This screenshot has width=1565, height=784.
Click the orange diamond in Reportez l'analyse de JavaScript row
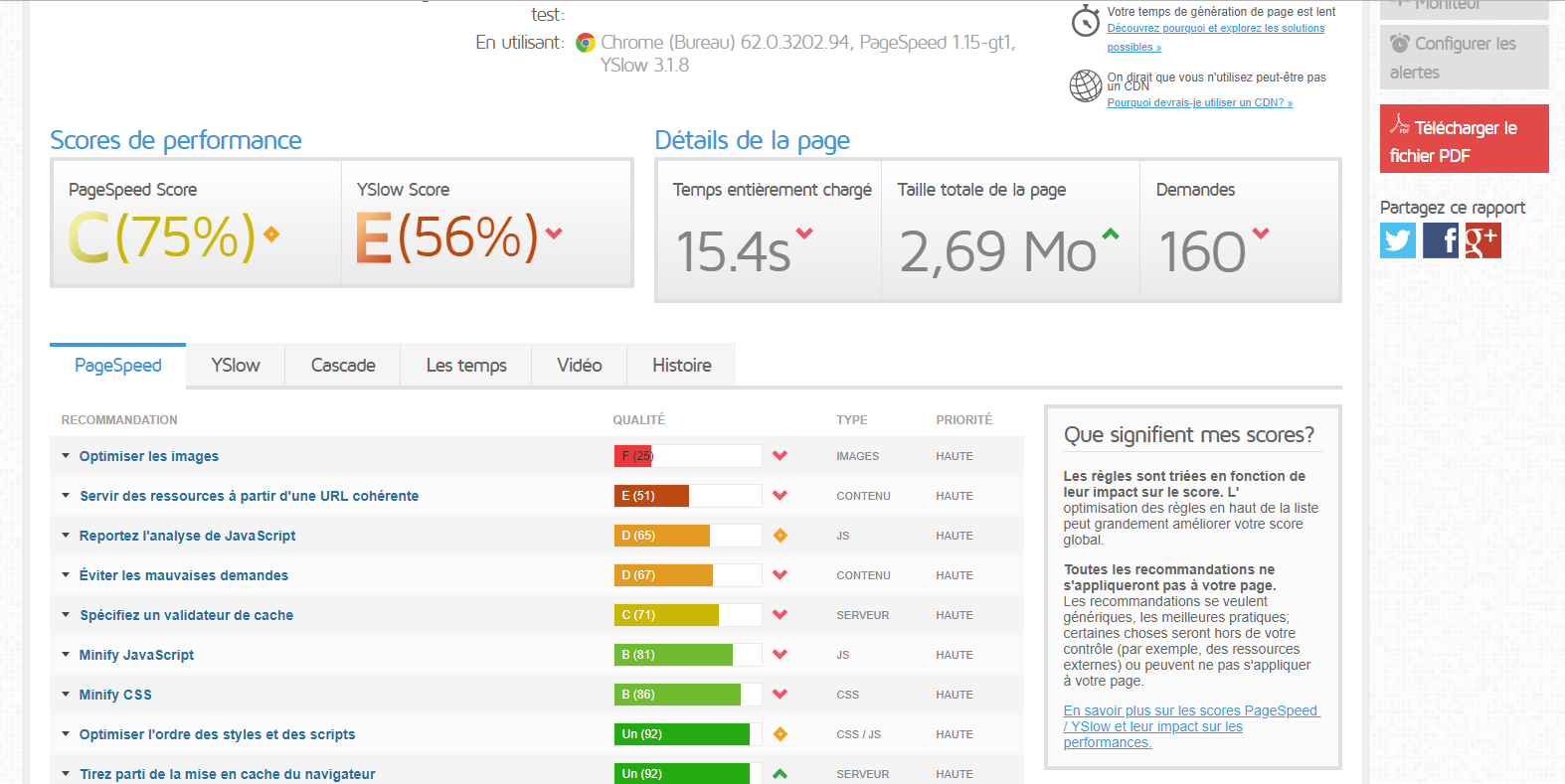click(781, 536)
